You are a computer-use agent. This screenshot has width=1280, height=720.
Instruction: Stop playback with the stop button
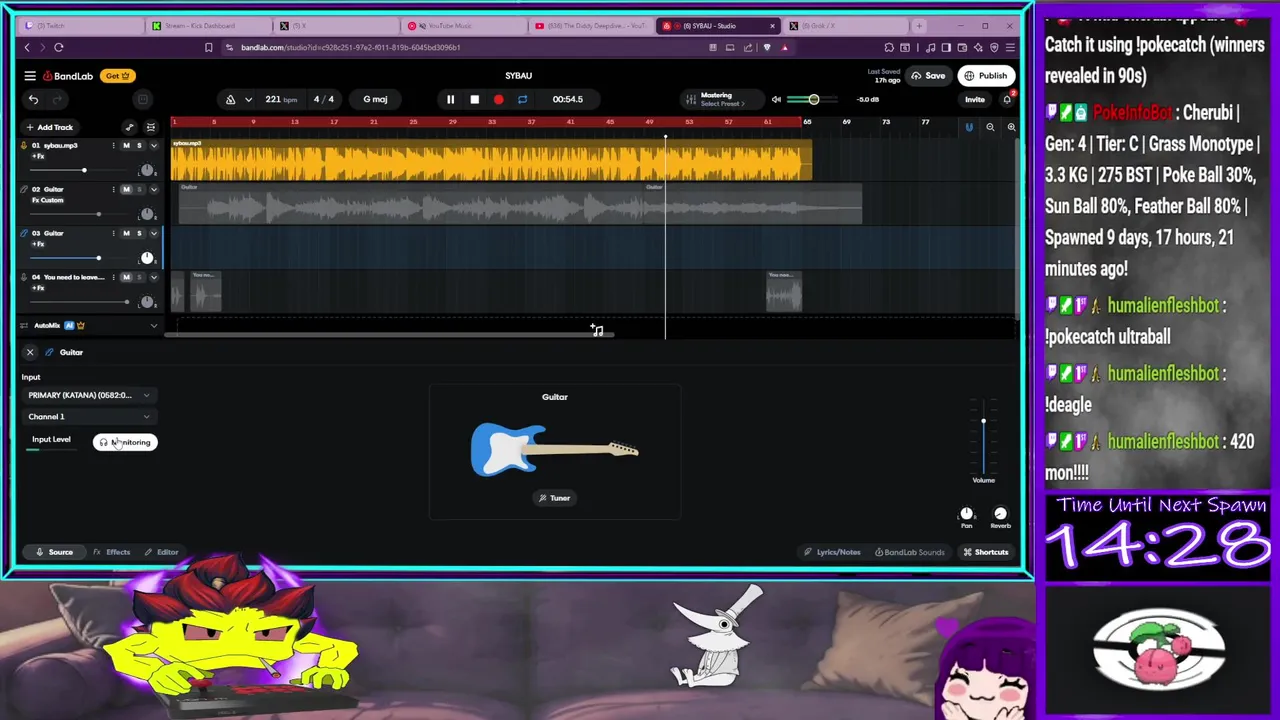pos(474,99)
